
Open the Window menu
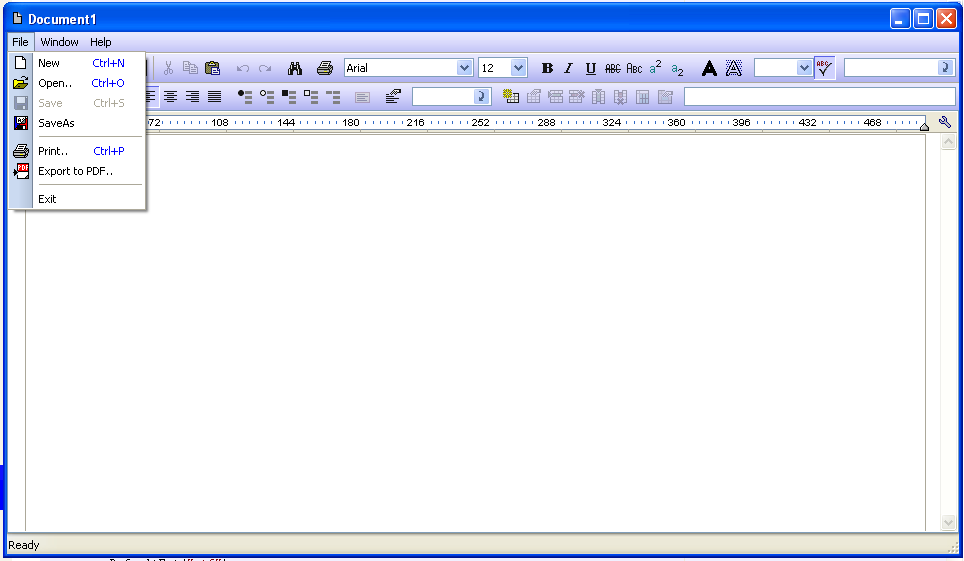[59, 42]
